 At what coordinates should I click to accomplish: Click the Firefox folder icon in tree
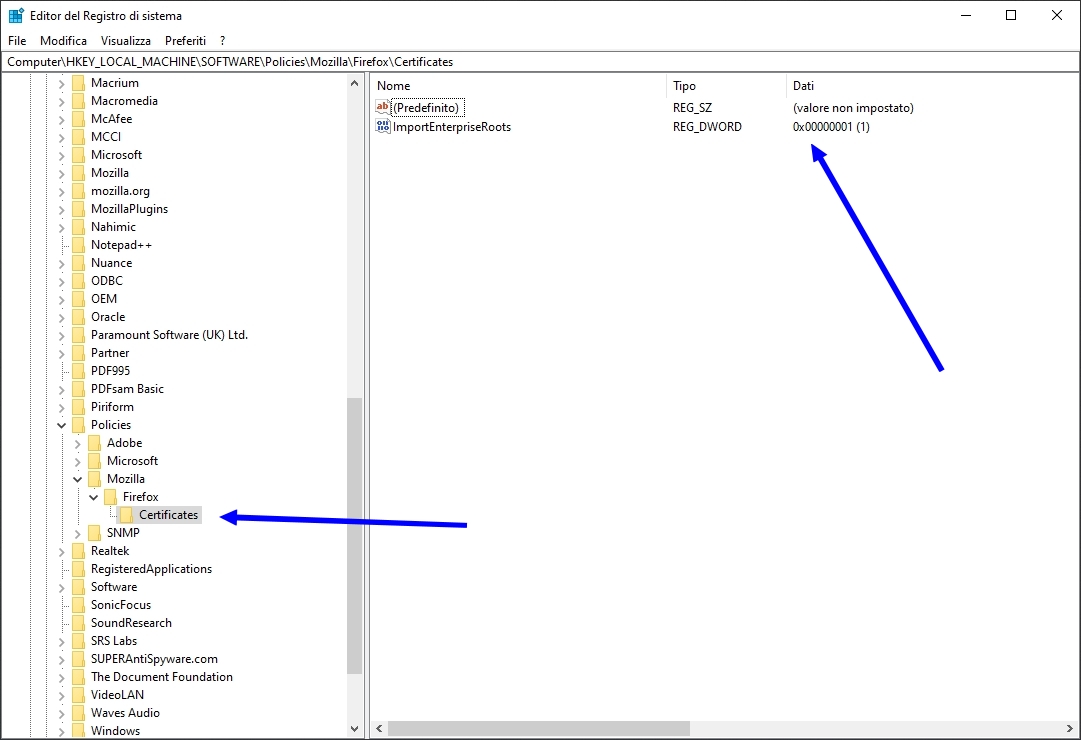point(110,497)
